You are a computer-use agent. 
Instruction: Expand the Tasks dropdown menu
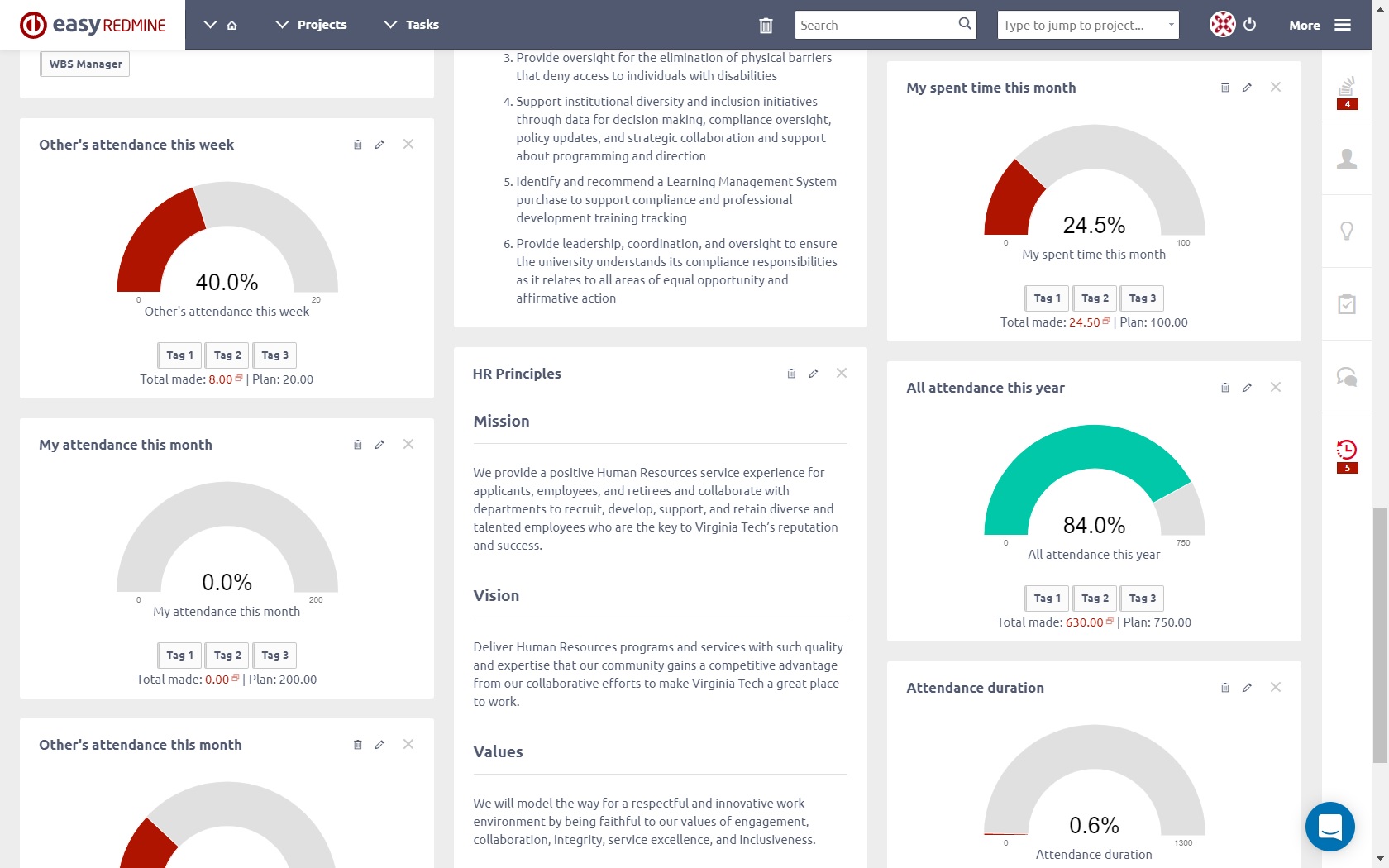[412, 25]
